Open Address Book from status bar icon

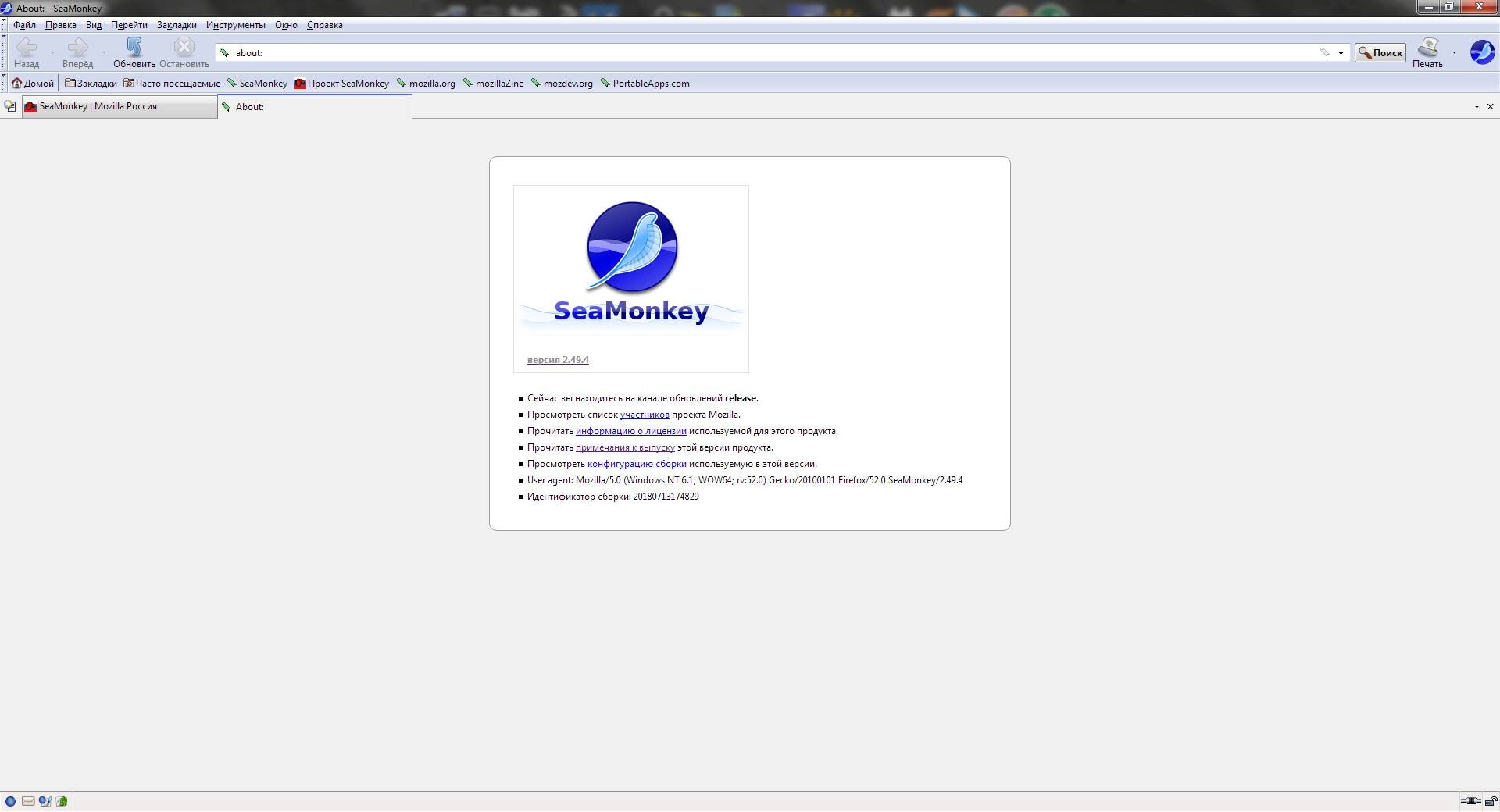(62, 801)
